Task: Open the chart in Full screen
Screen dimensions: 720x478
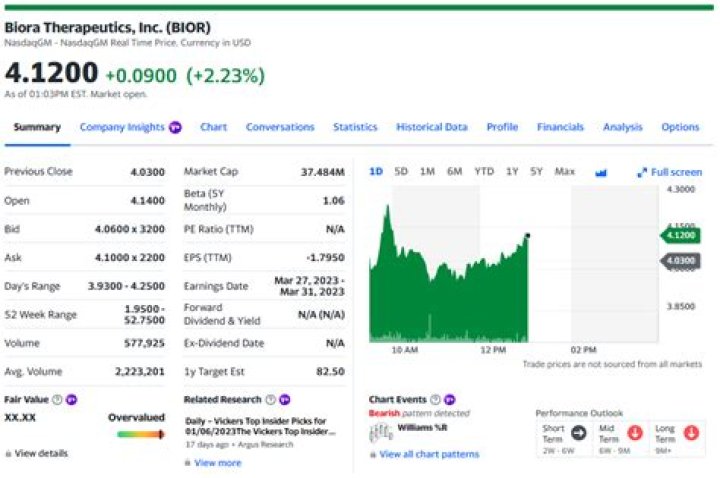Action: [670, 172]
